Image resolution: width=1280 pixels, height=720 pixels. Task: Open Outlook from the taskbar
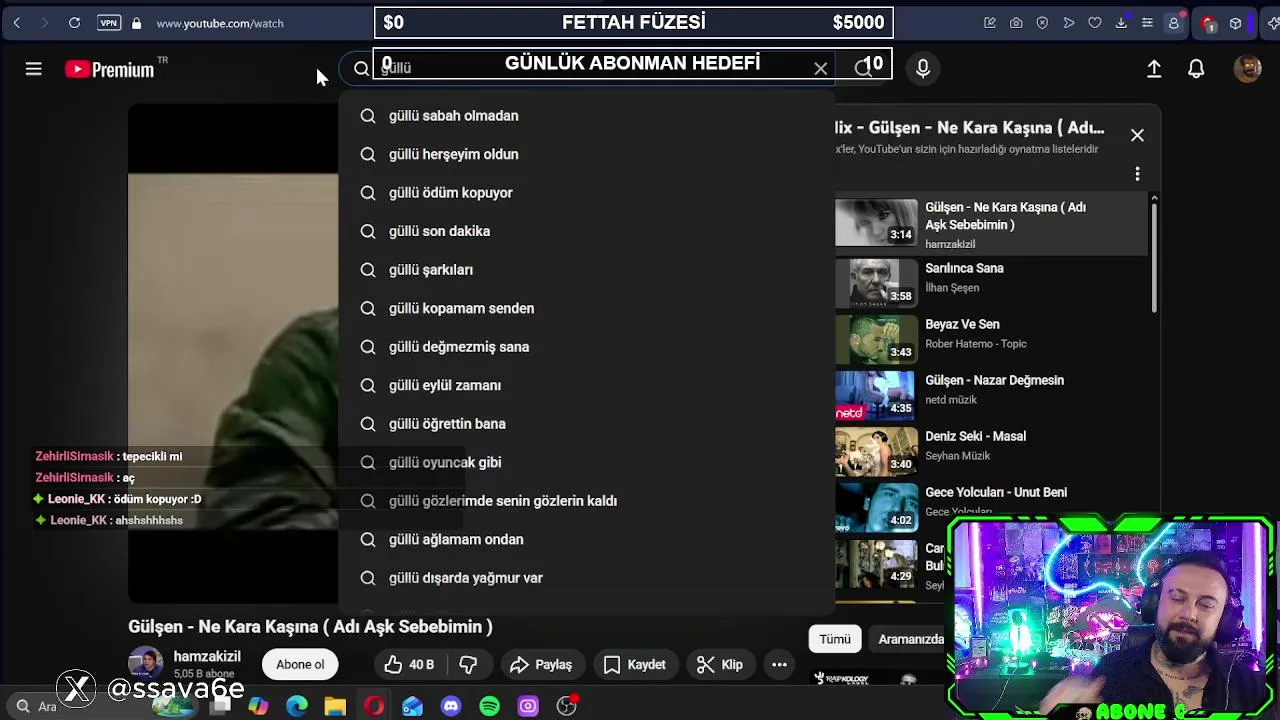coord(412,706)
